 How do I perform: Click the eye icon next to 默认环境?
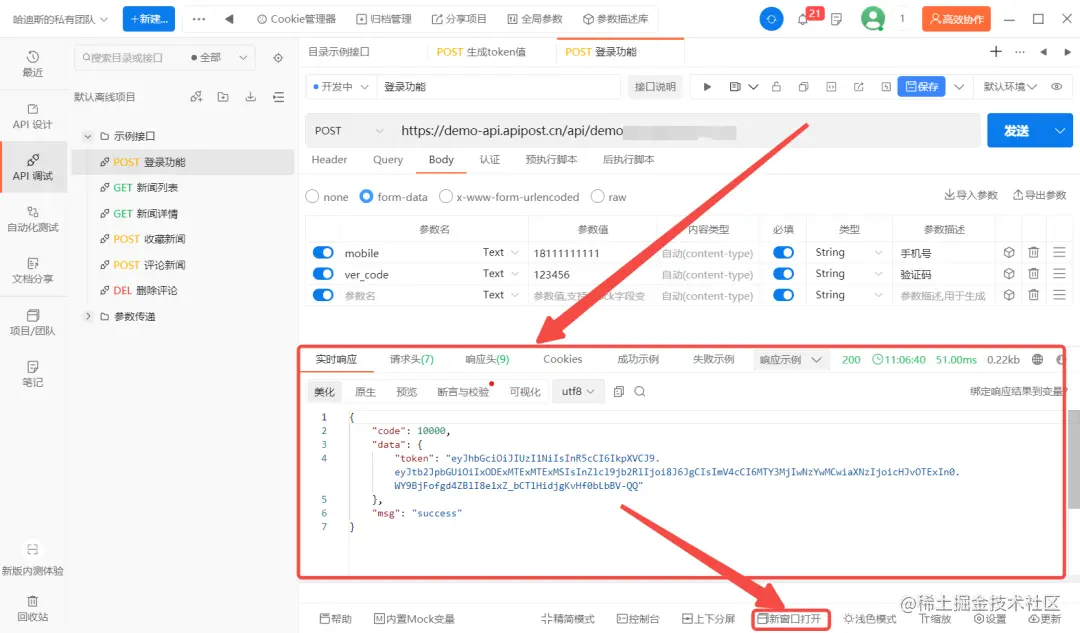[1057, 87]
